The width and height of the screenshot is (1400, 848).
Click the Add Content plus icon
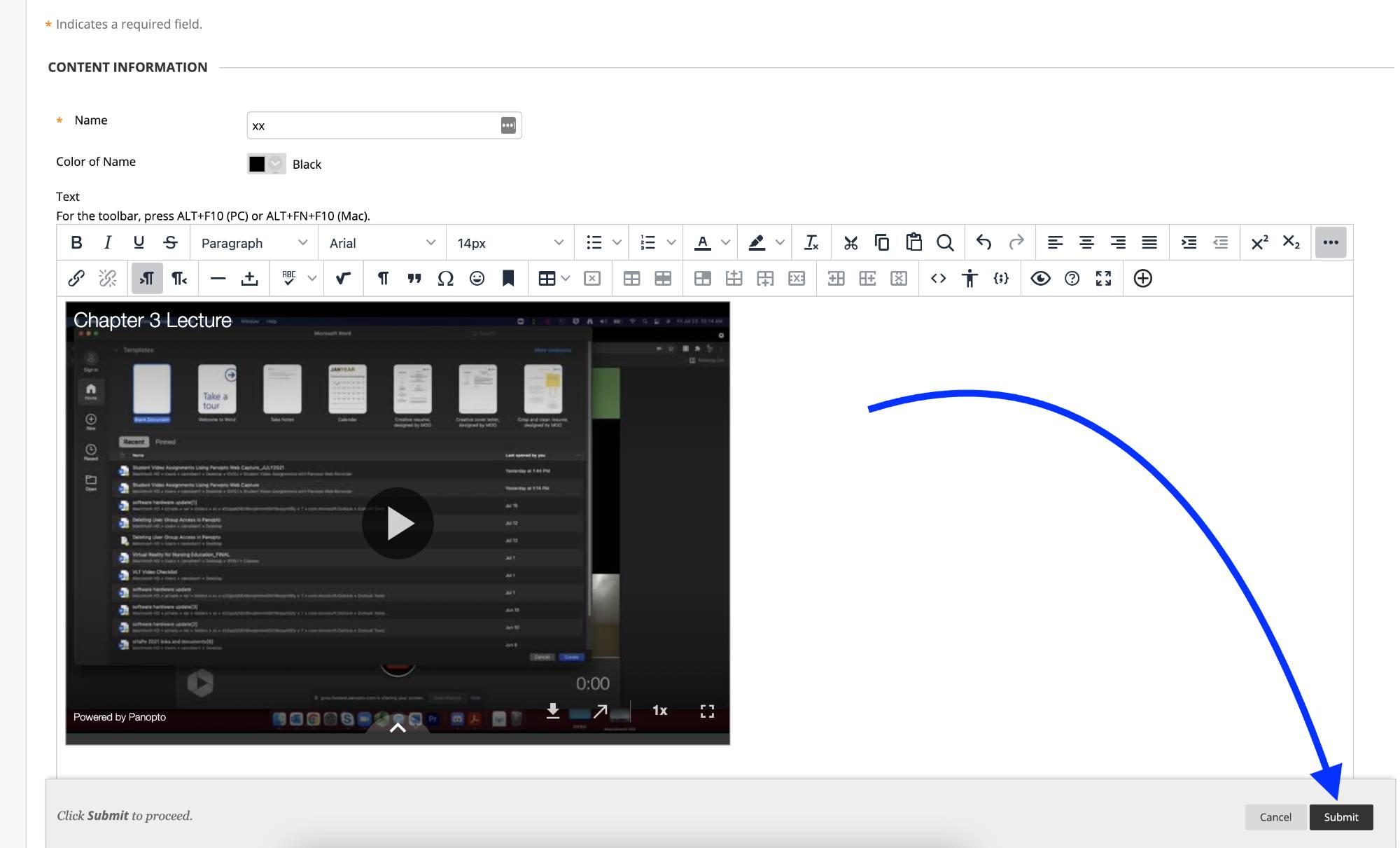[x=1142, y=279]
